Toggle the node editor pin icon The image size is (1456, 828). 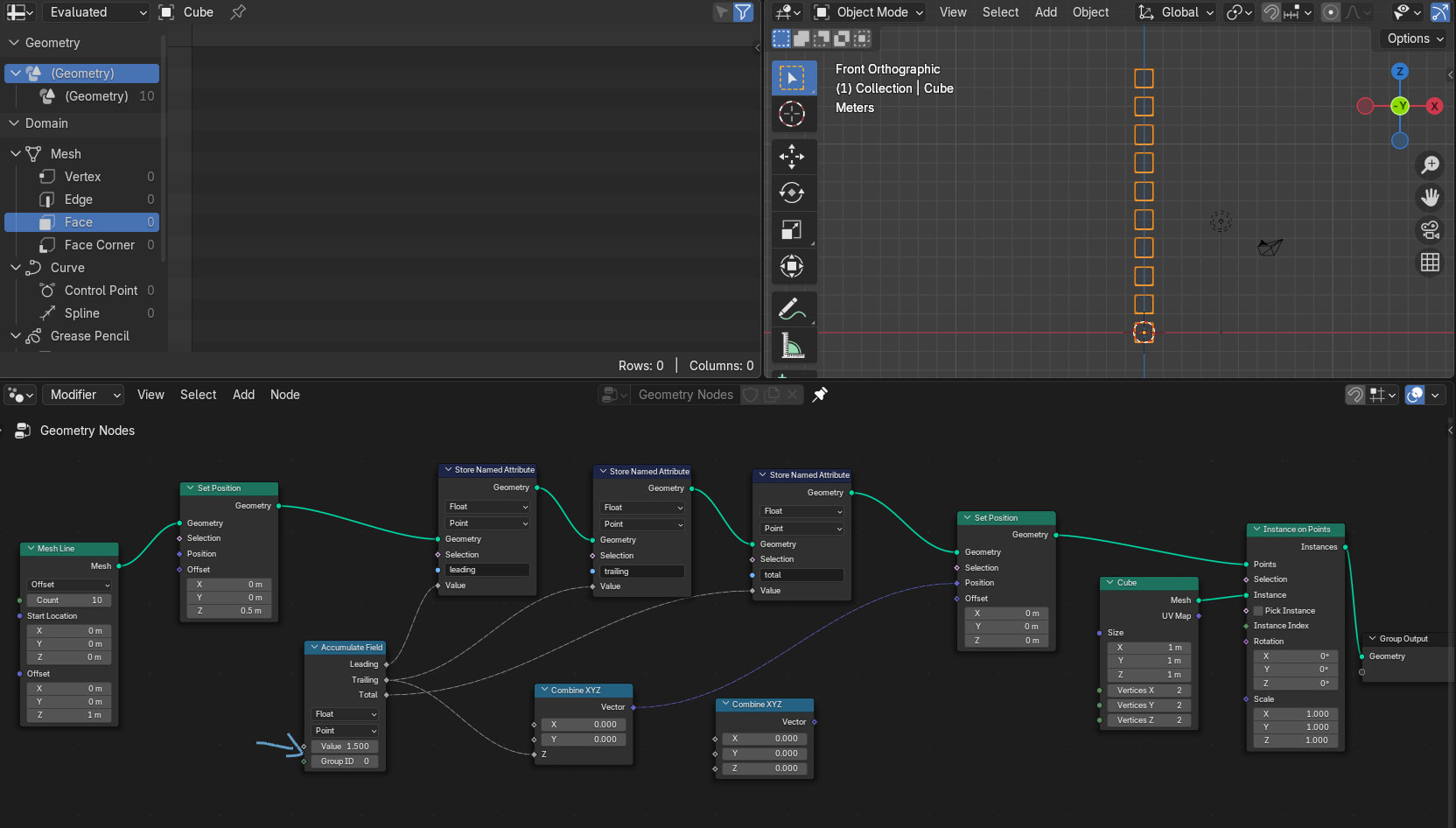(x=820, y=395)
